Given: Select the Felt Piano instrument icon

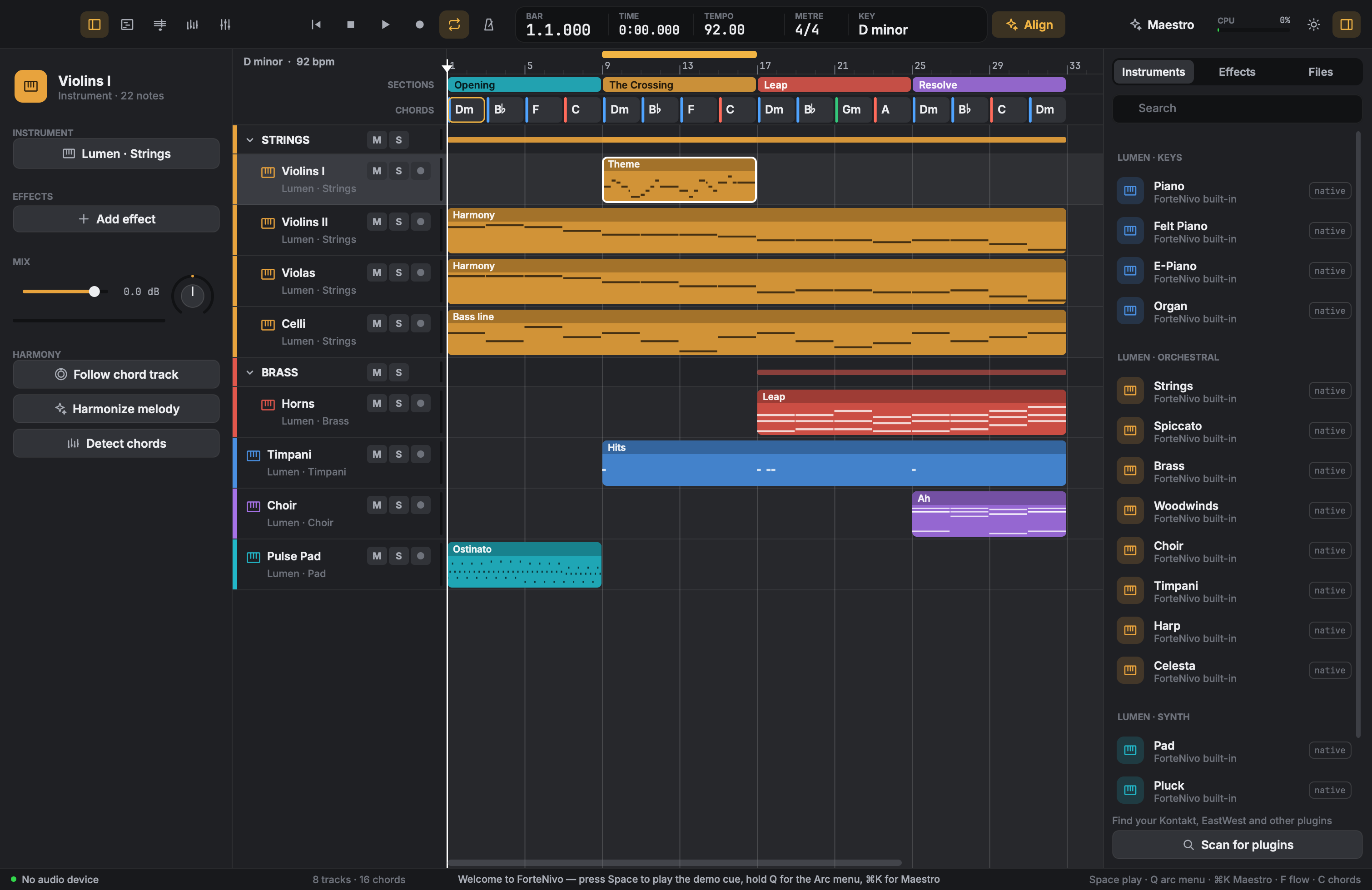Looking at the screenshot, I should click(1130, 230).
